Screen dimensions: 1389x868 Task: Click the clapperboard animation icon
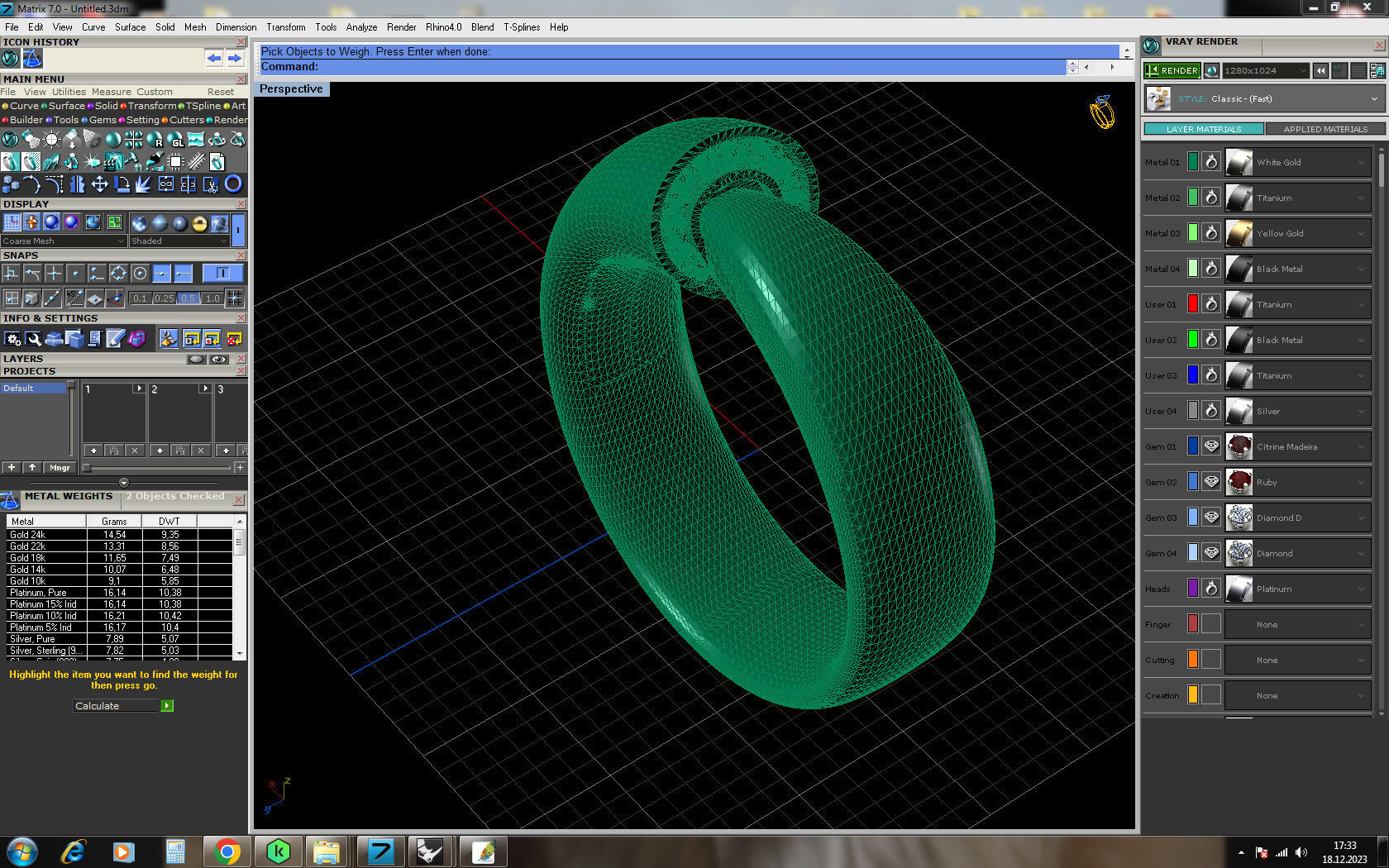pos(113,161)
